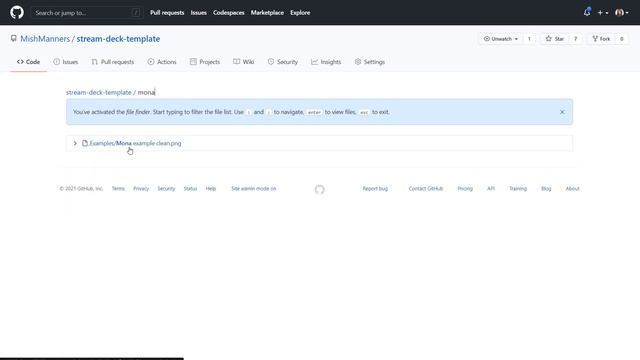Click the repository icon beside MishManners
Image resolution: width=640 pixels, height=360 pixels.
[x=14, y=38]
